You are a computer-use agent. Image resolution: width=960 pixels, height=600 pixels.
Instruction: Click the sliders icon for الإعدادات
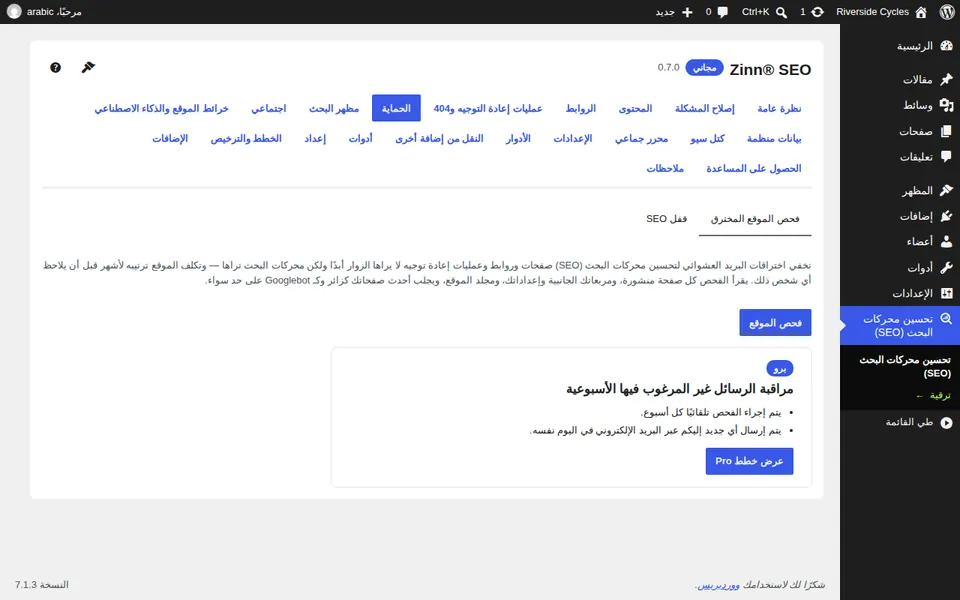point(946,293)
